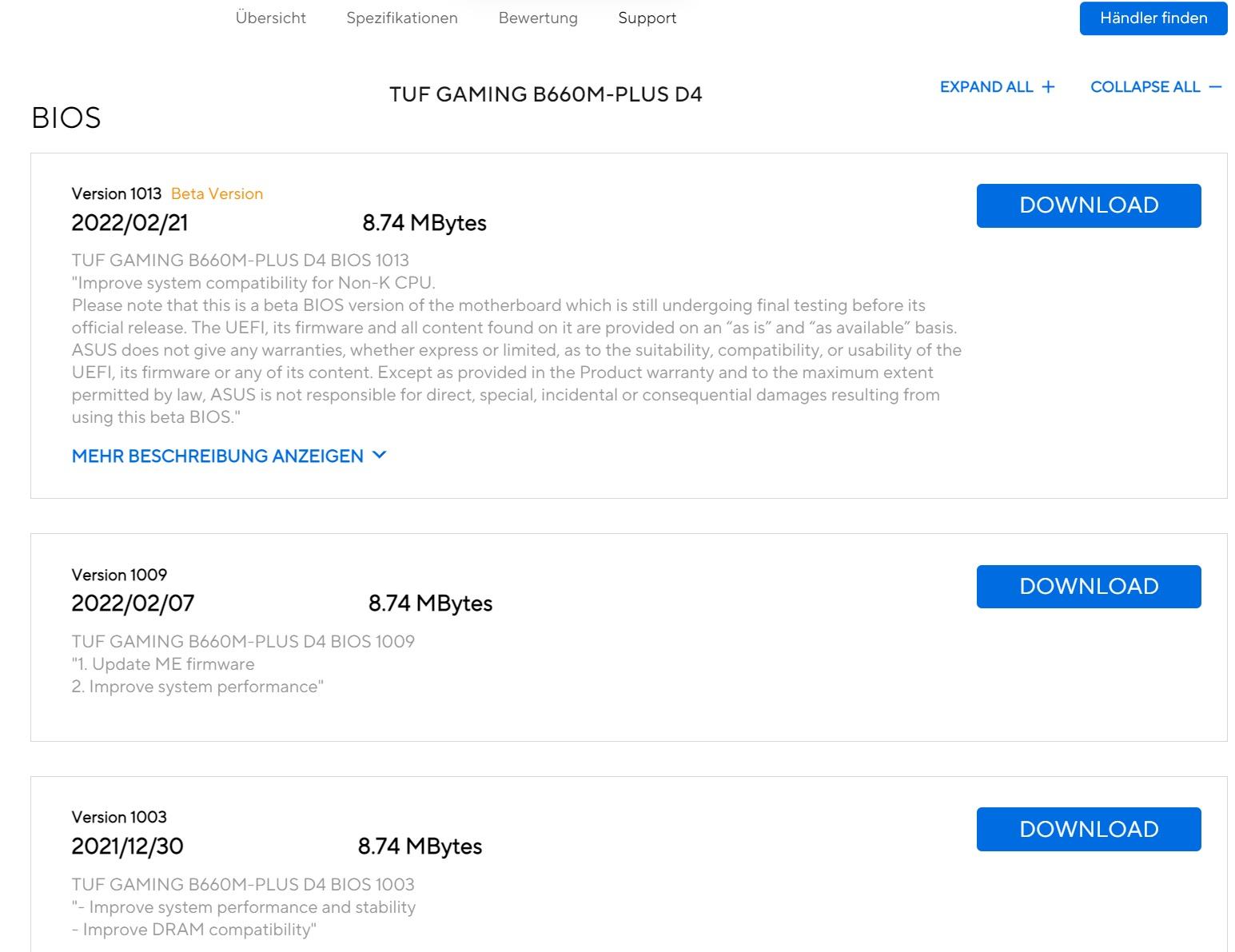
Task: Select the Support tab
Action: [647, 18]
